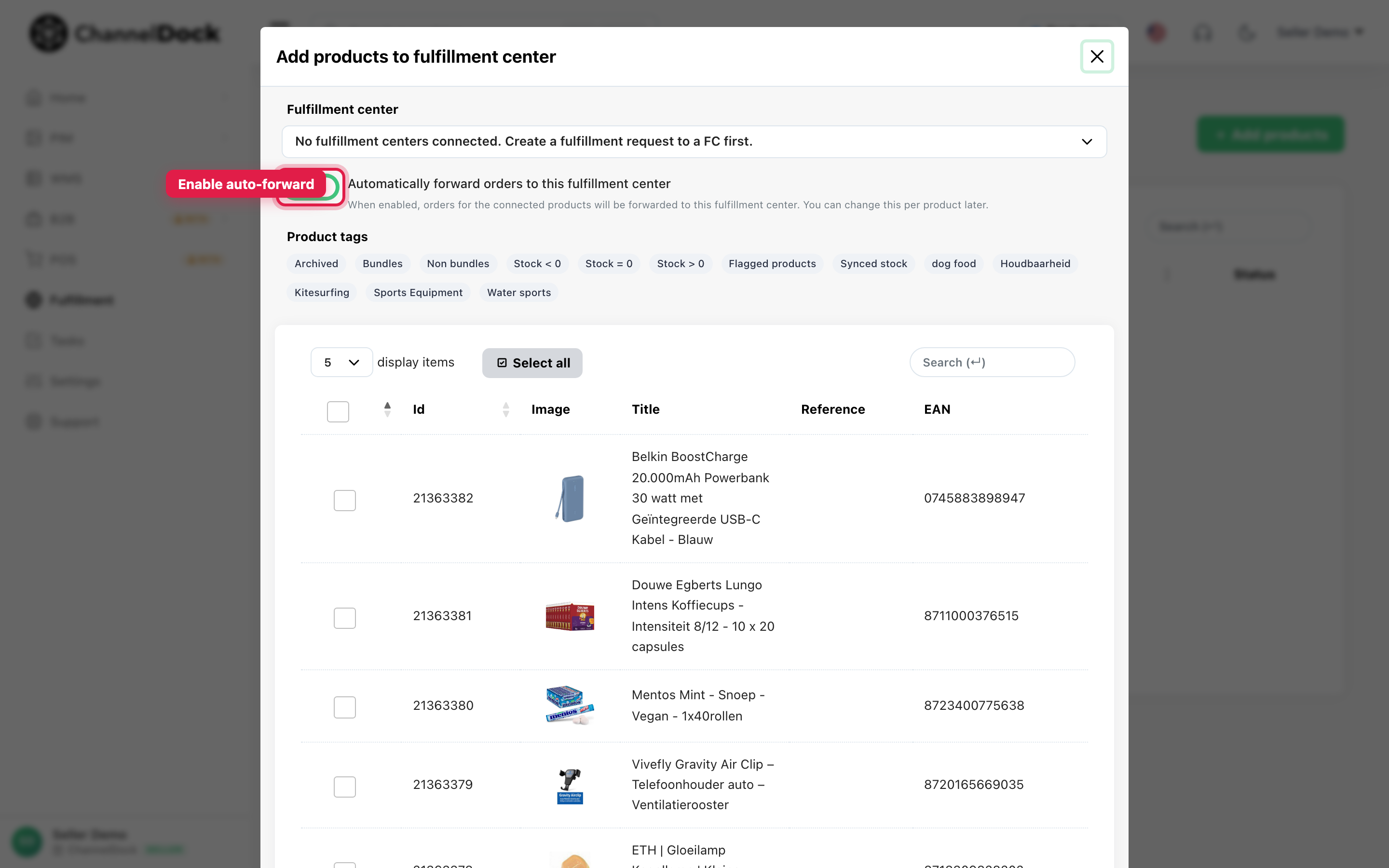The height and width of the screenshot is (868, 1389).
Task: Click the Select all button
Action: 532,363
